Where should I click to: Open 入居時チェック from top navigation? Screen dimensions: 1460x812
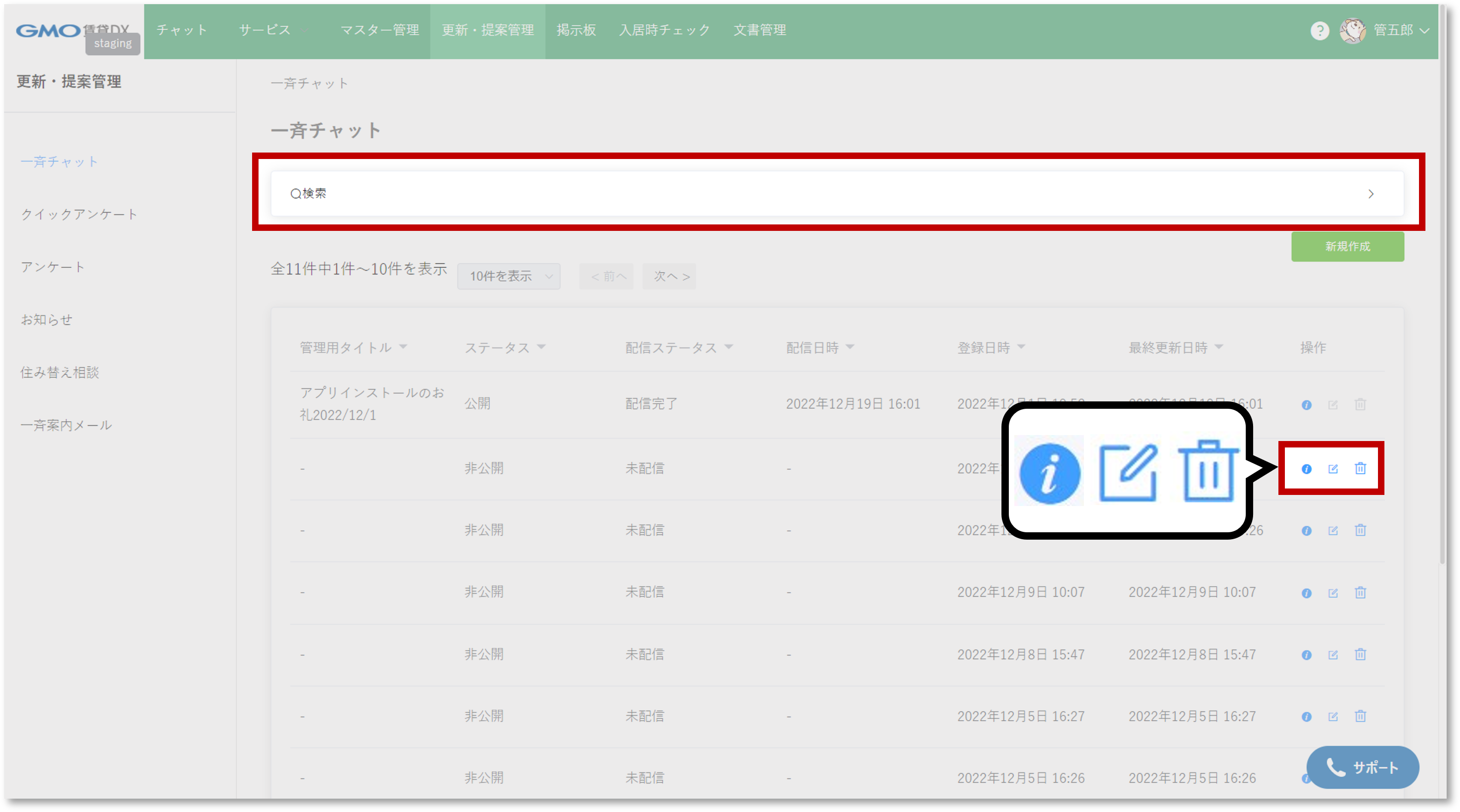[664, 30]
